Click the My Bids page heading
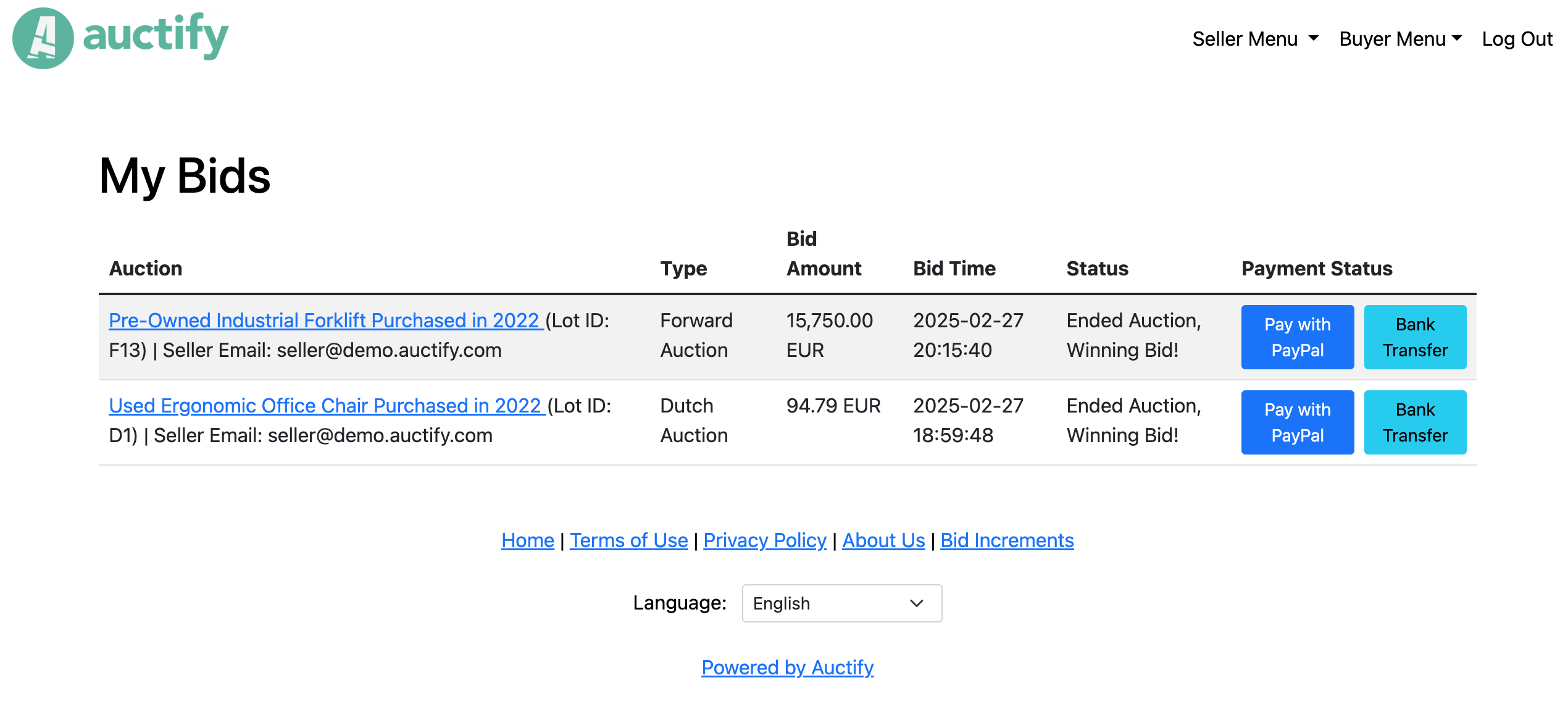The image size is (1568, 704). pyautogui.click(x=185, y=177)
